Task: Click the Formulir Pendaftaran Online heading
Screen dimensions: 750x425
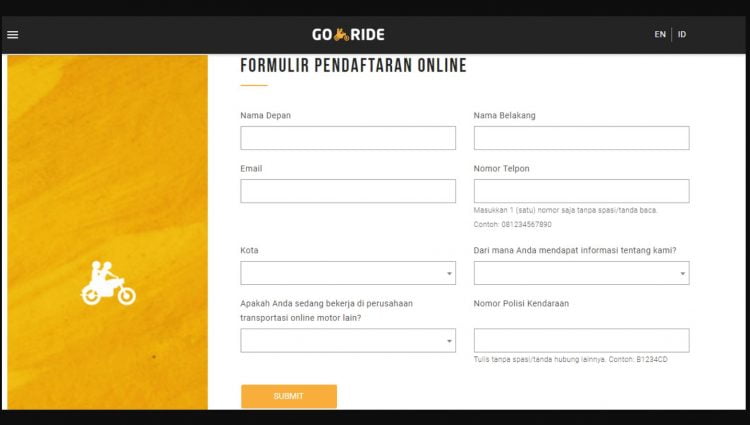Action: point(353,65)
